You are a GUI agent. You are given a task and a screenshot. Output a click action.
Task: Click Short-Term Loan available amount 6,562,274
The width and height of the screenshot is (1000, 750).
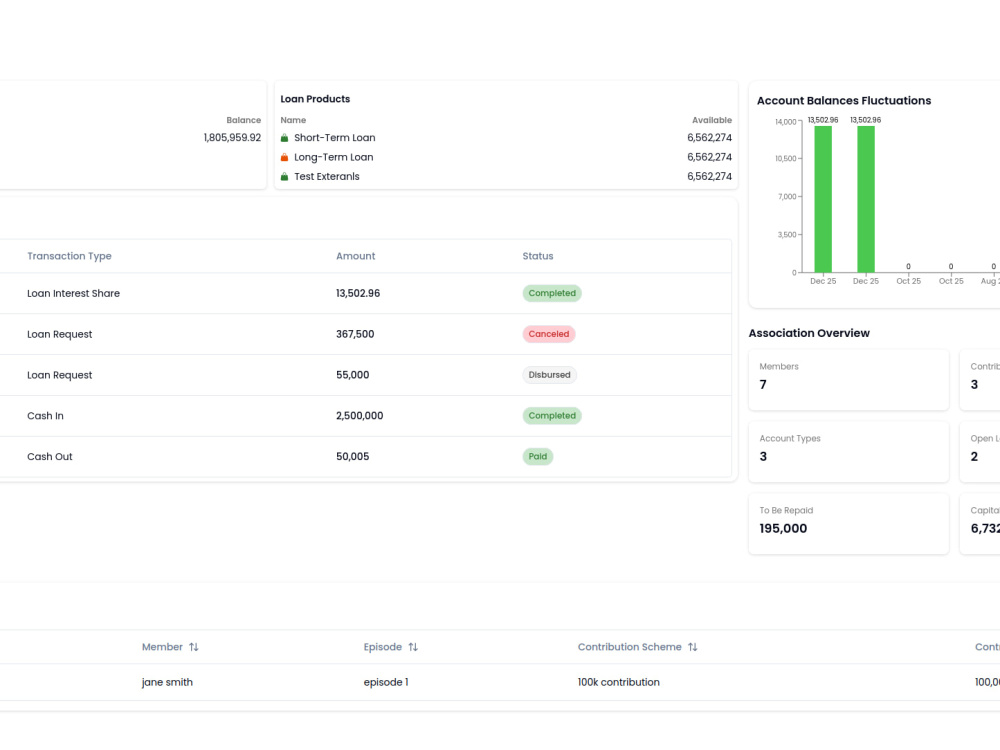[x=709, y=138]
